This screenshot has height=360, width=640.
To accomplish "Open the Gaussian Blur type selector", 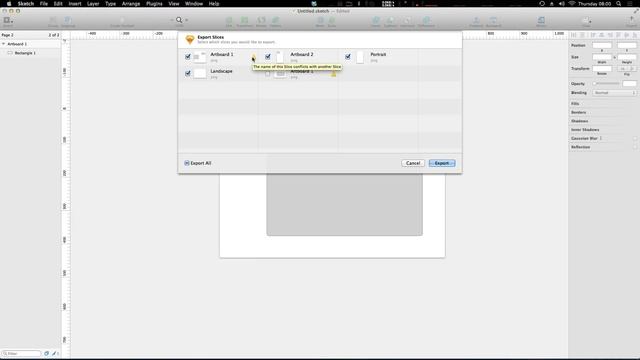I will click(601, 138).
